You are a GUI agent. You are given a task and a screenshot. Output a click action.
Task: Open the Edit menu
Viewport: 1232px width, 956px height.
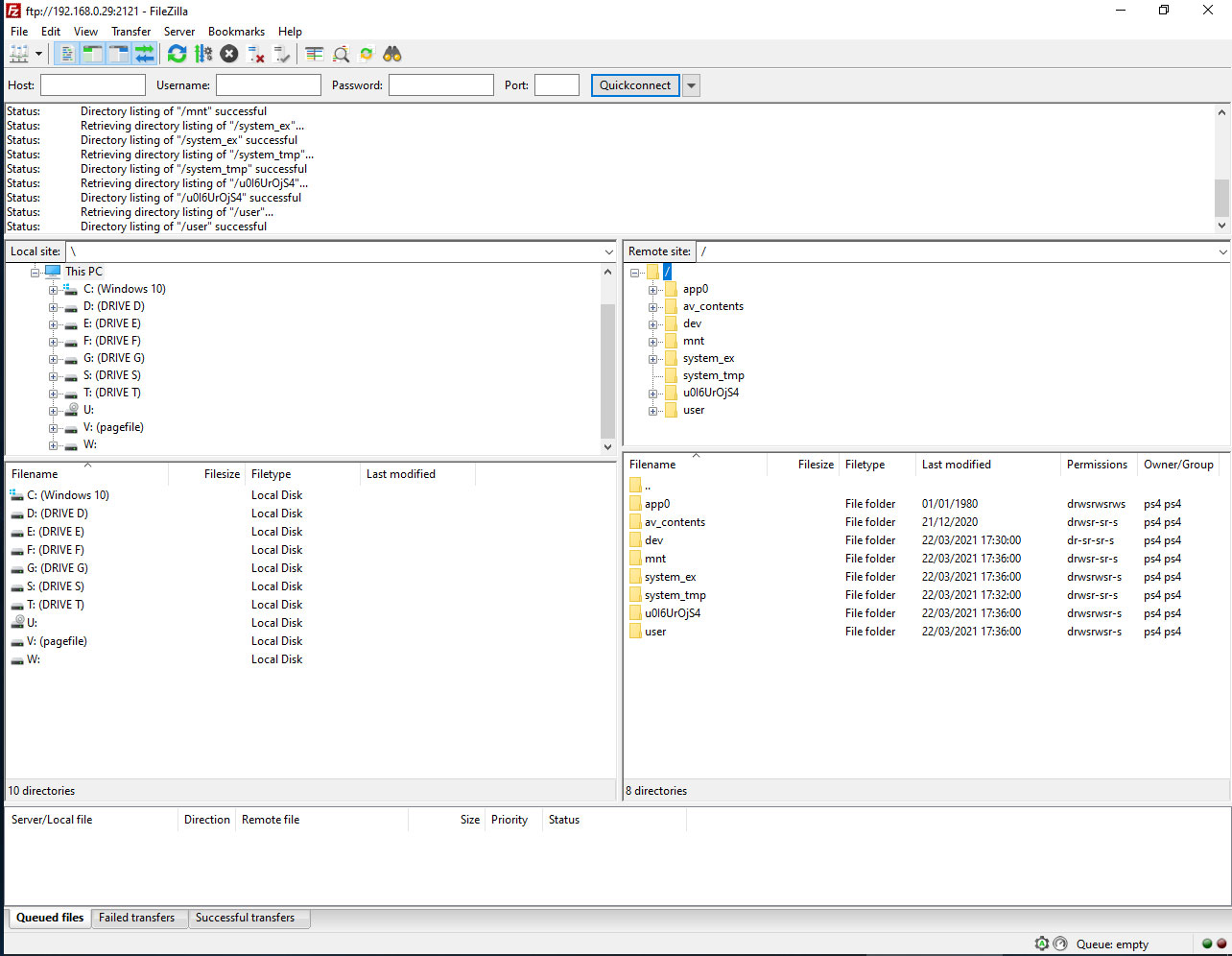51,32
